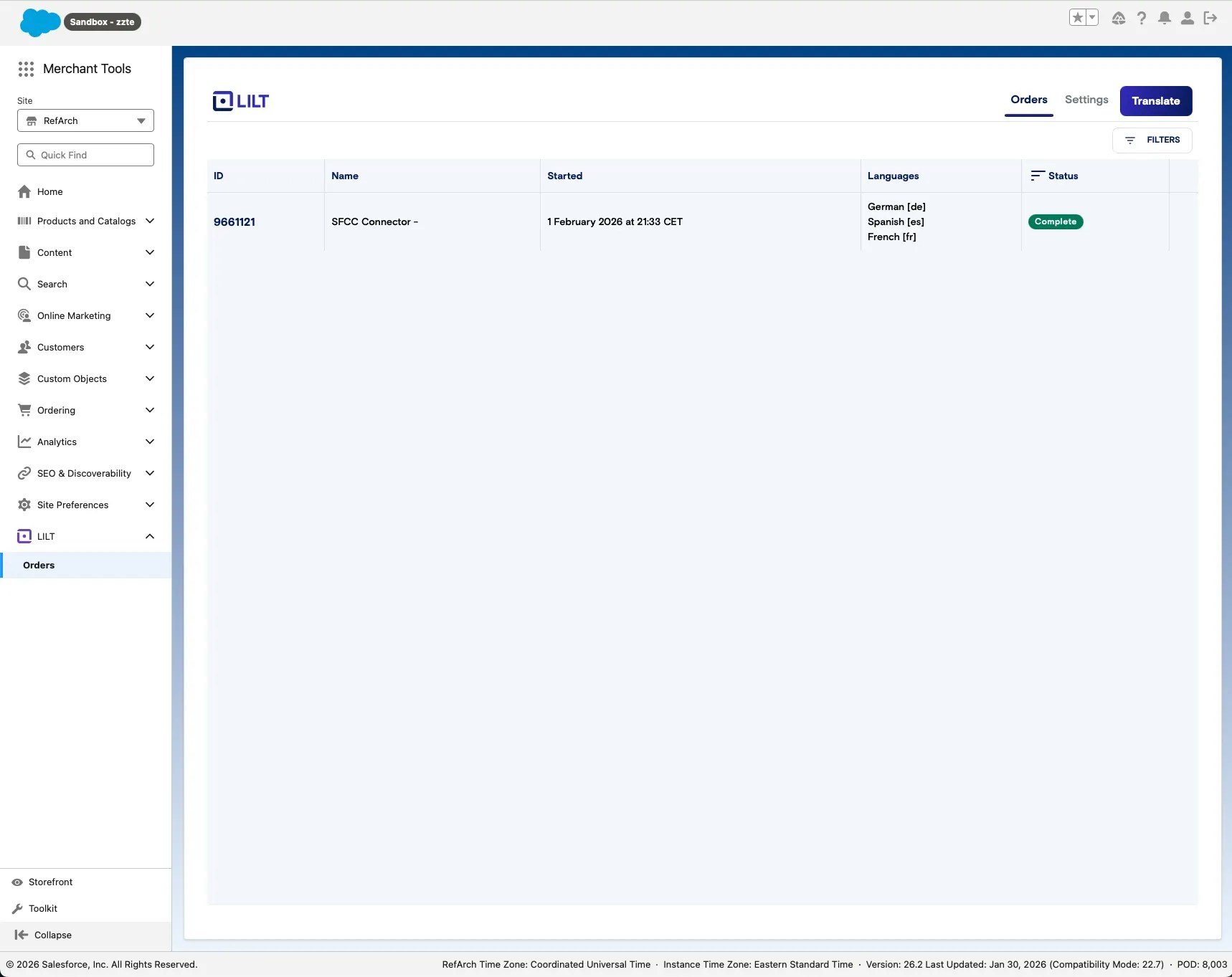Click the Toolkit wrench icon
1232x977 pixels.
click(17, 909)
